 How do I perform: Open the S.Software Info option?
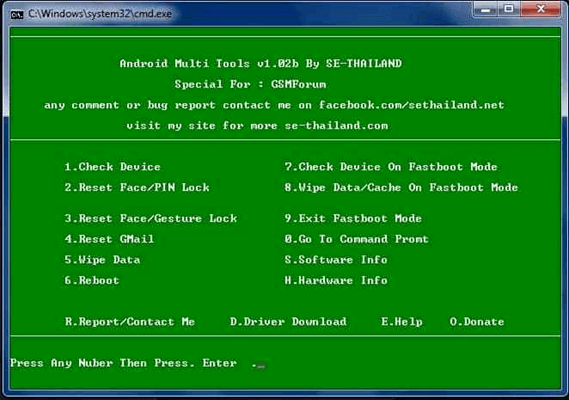pos(336,260)
